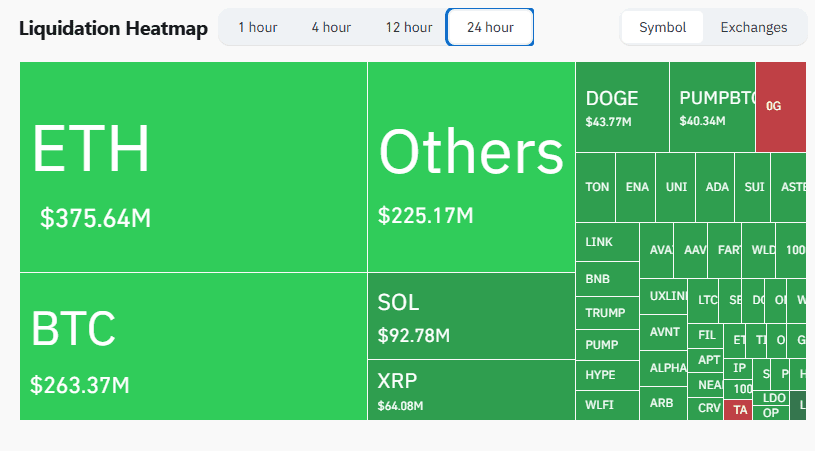This screenshot has width=815, height=451.
Task: Select the red 0G tile
Action: coord(781,107)
